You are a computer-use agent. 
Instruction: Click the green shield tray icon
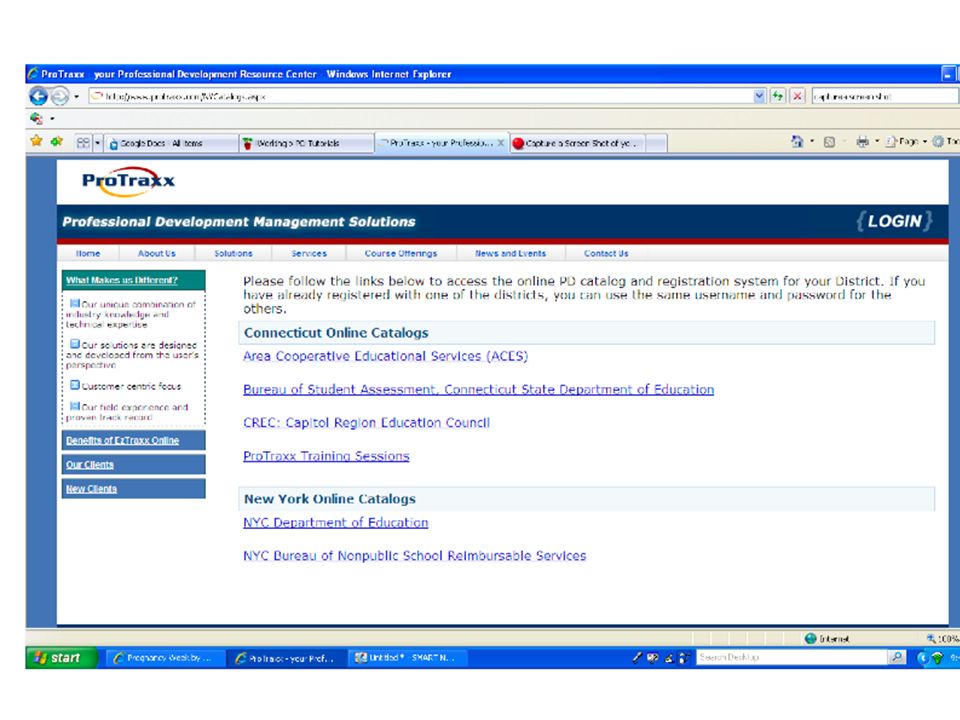coord(937,658)
